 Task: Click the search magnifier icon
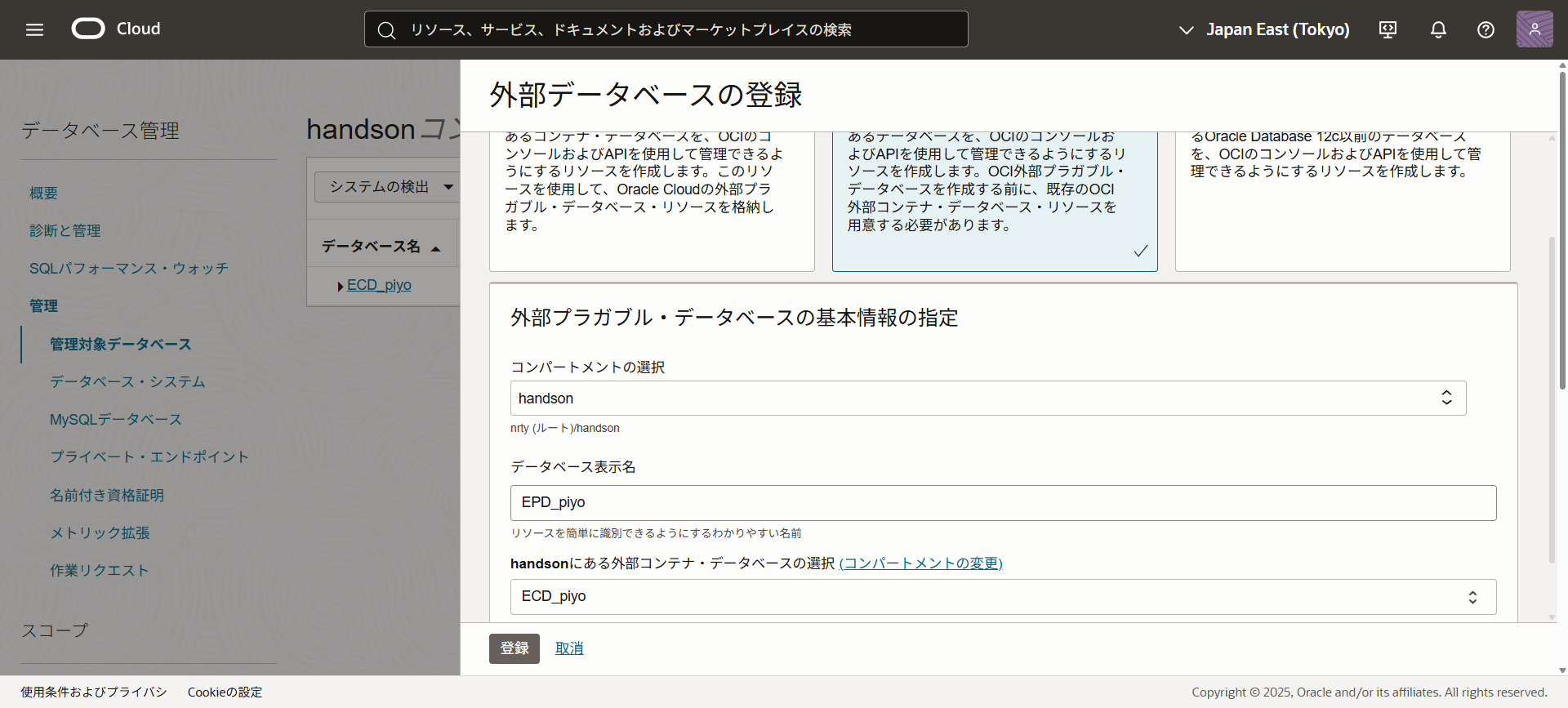(x=386, y=30)
